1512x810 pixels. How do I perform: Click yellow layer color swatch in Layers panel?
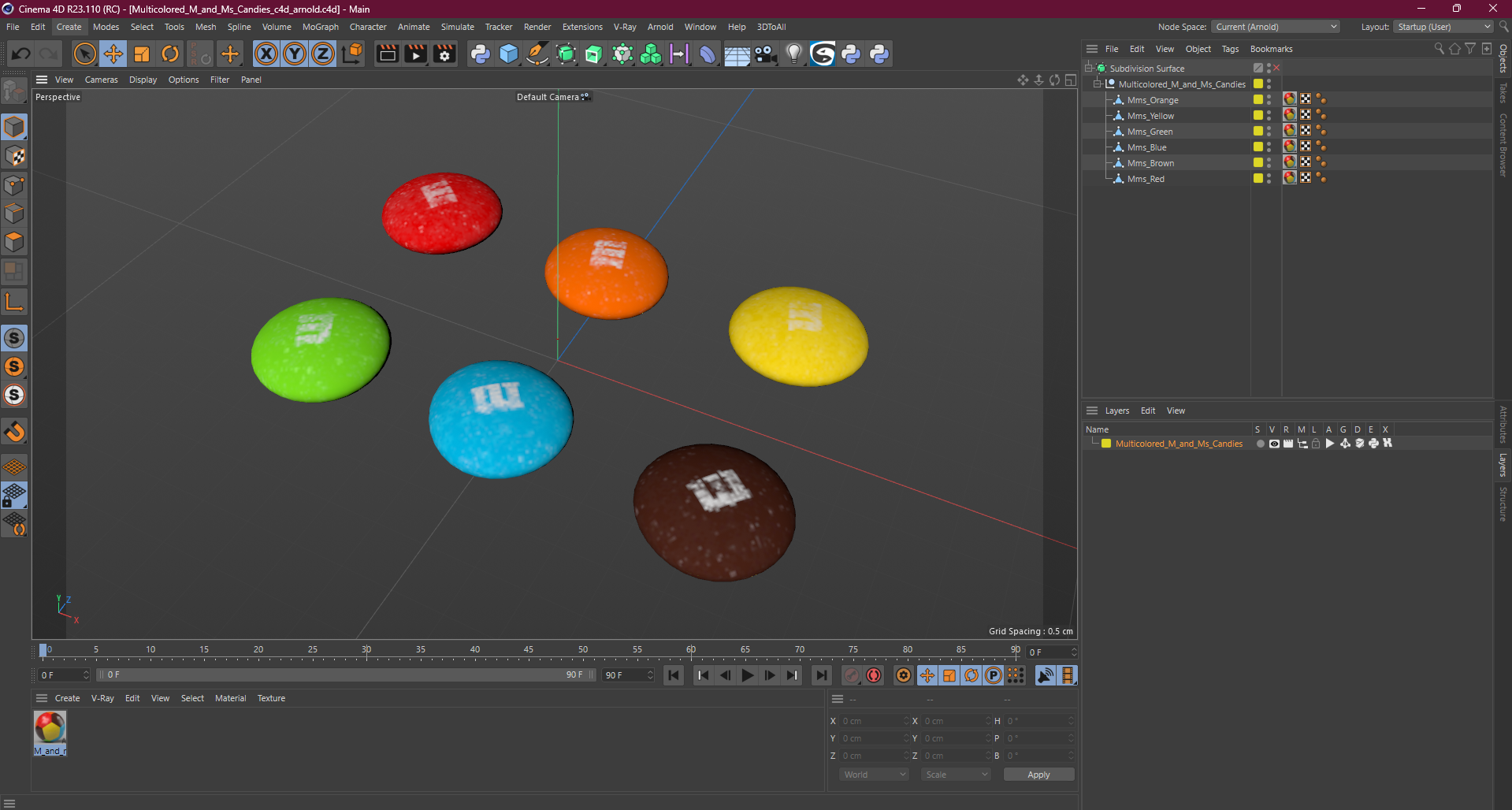point(1106,444)
